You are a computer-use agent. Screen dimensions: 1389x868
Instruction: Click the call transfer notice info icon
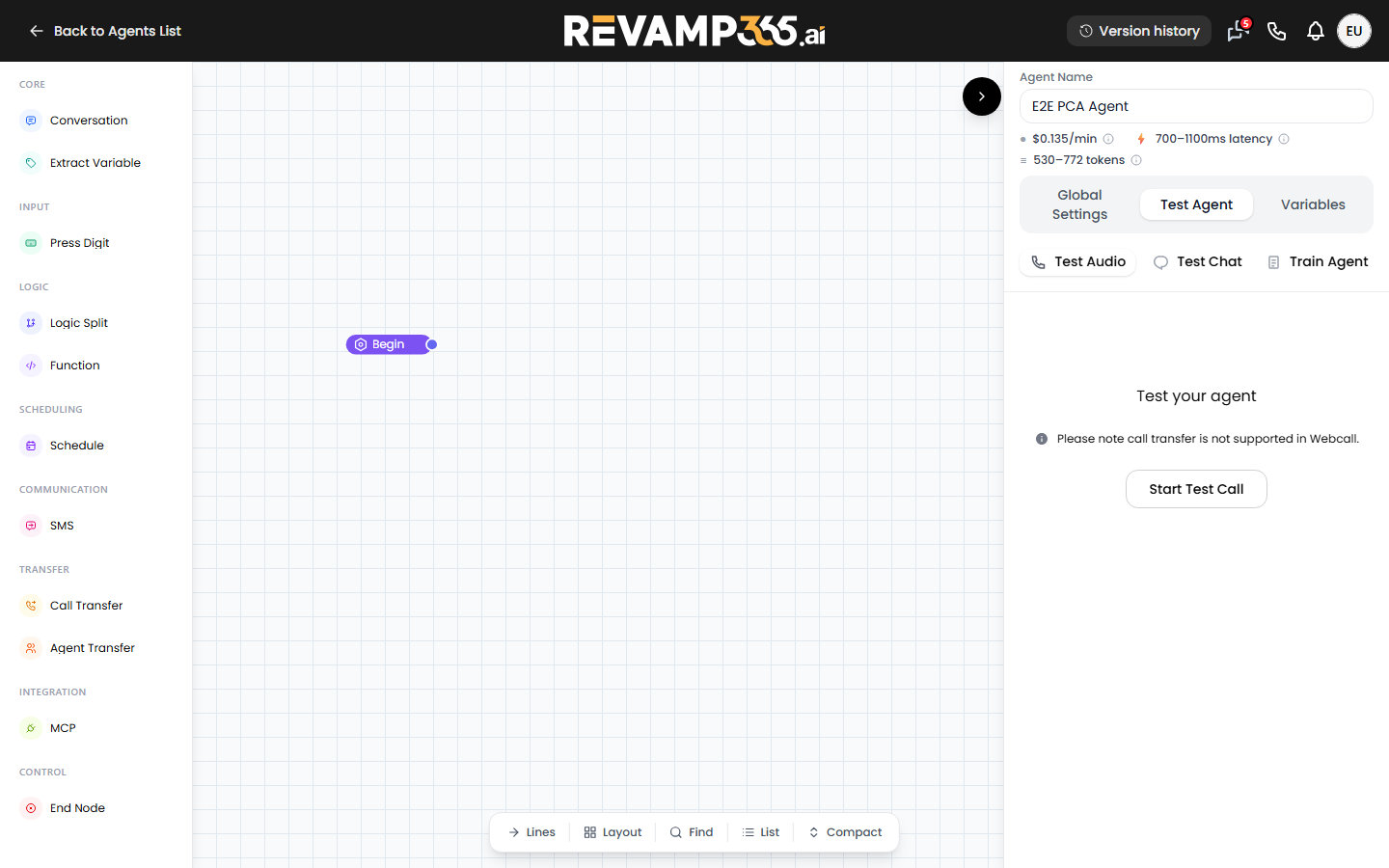click(x=1042, y=439)
